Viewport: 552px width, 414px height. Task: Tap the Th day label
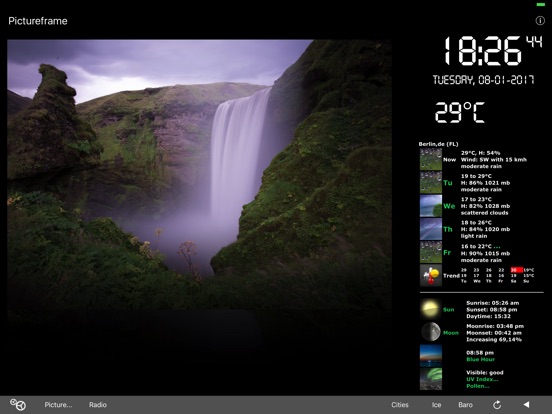point(447,229)
